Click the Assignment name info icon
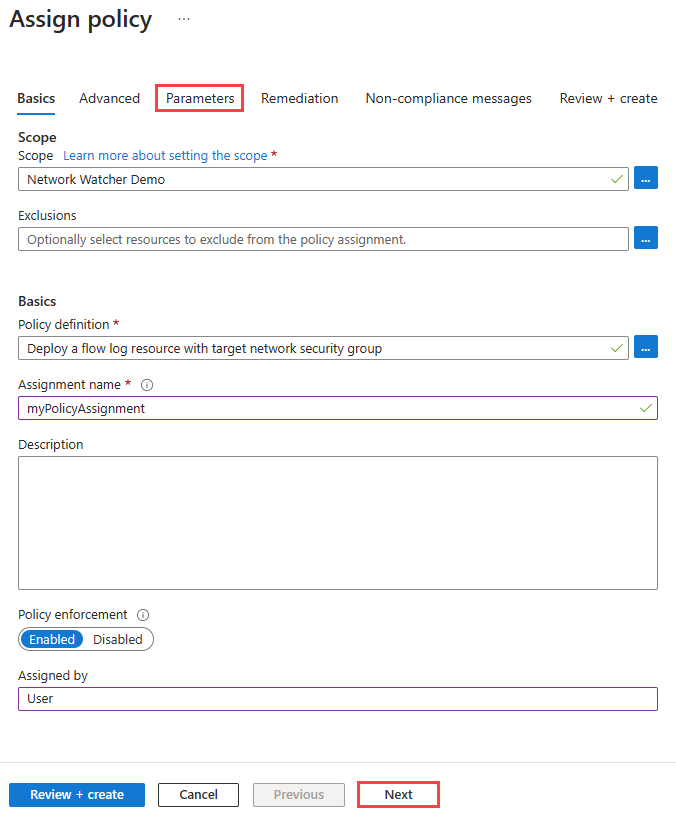The width and height of the screenshot is (676, 819). click(147, 385)
